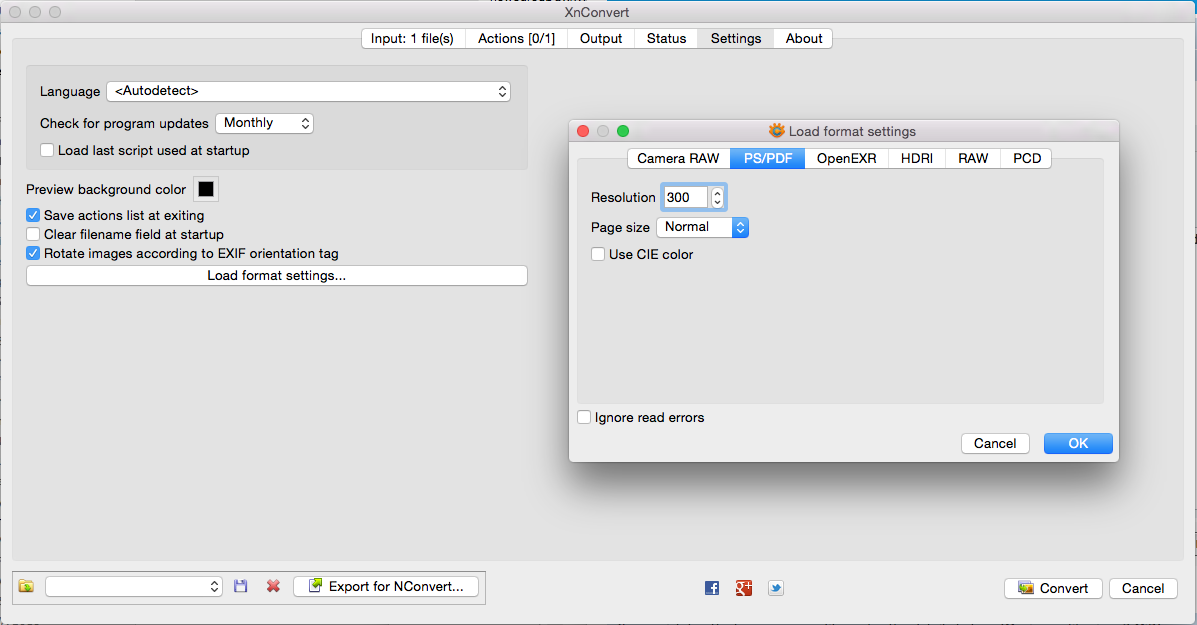Open the Language Autodetect dropdown
The image size is (1197, 625).
pos(308,91)
